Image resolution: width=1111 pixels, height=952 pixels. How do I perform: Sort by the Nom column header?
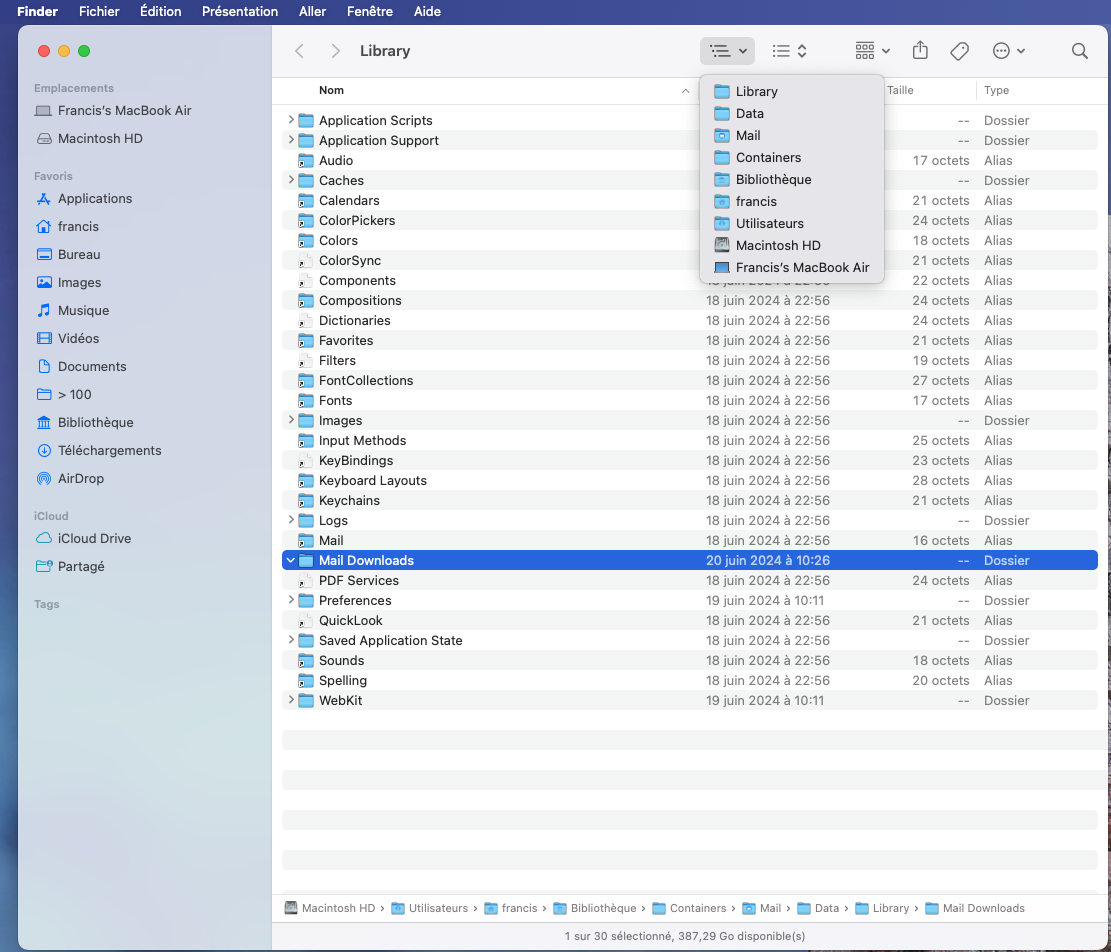click(x=331, y=91)
